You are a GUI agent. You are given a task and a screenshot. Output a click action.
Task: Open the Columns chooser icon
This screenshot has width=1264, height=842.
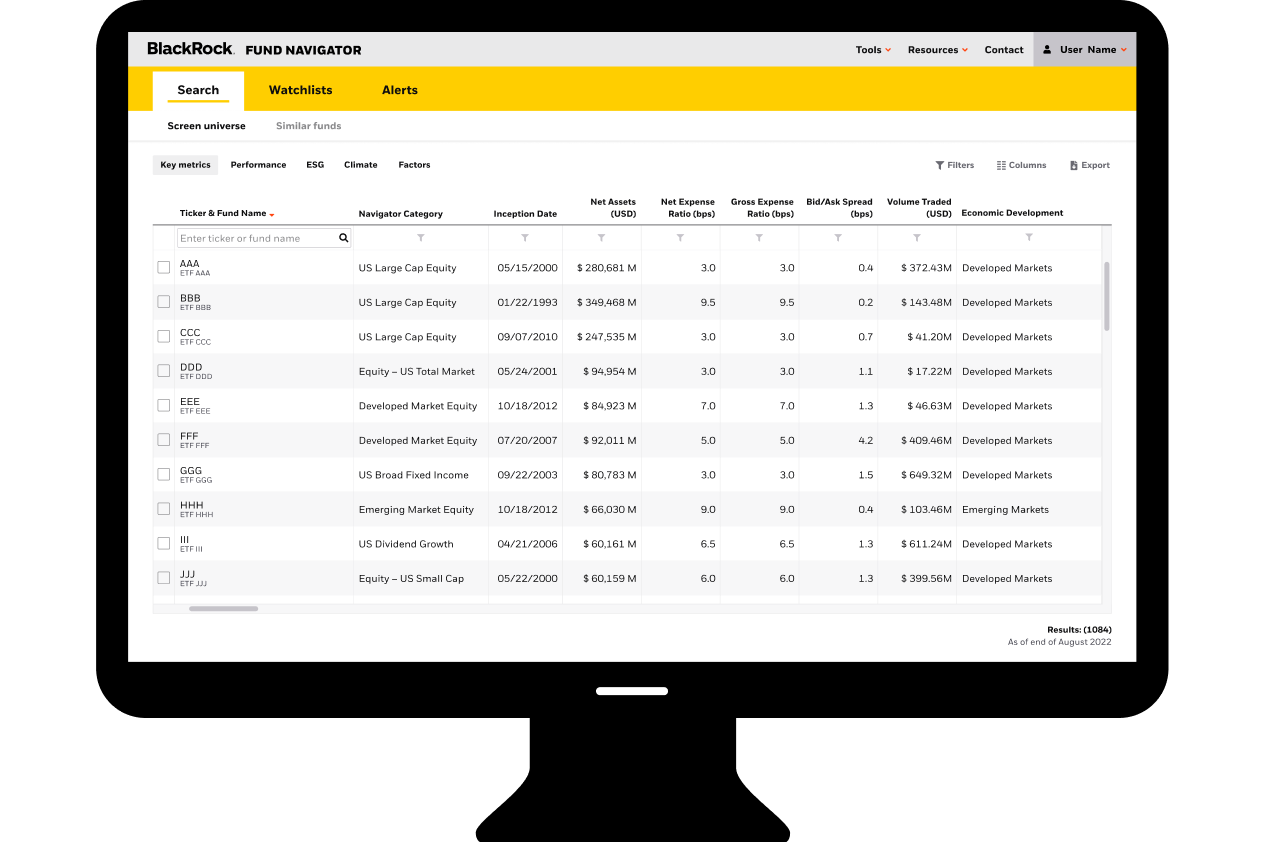click(x=1001, y=166)
